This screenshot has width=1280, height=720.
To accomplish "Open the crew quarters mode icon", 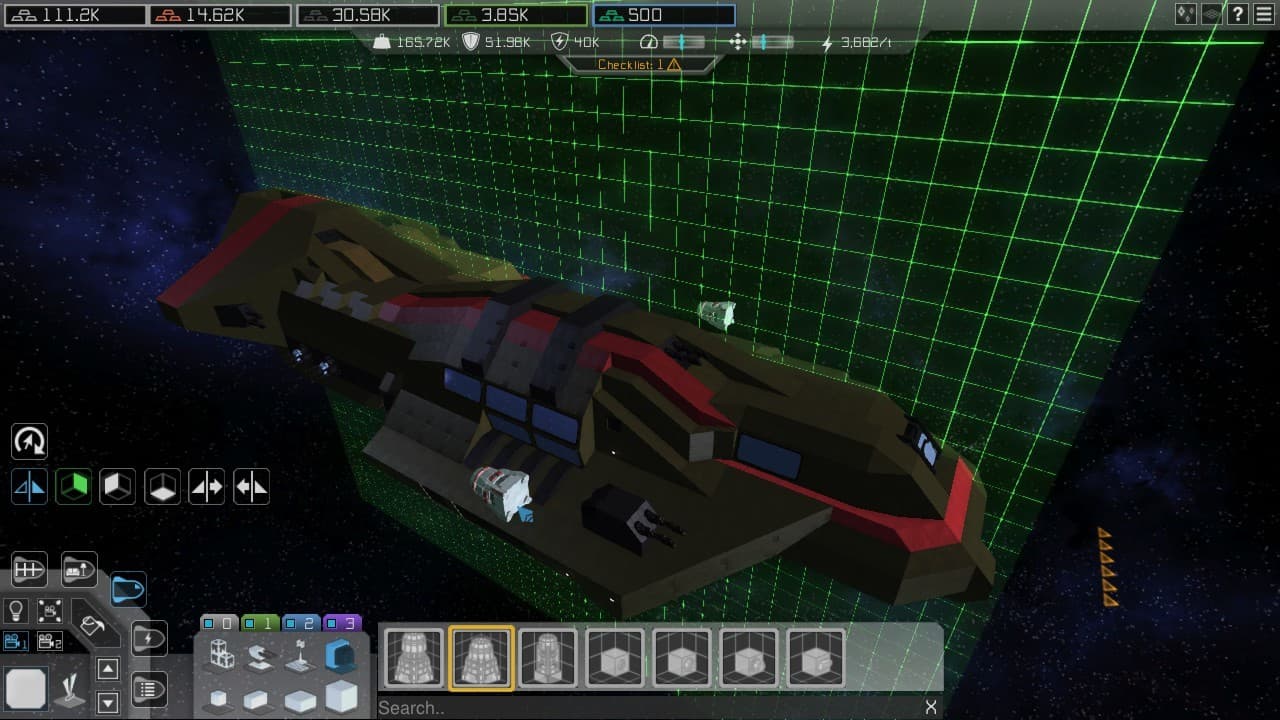I will (79, 570).
